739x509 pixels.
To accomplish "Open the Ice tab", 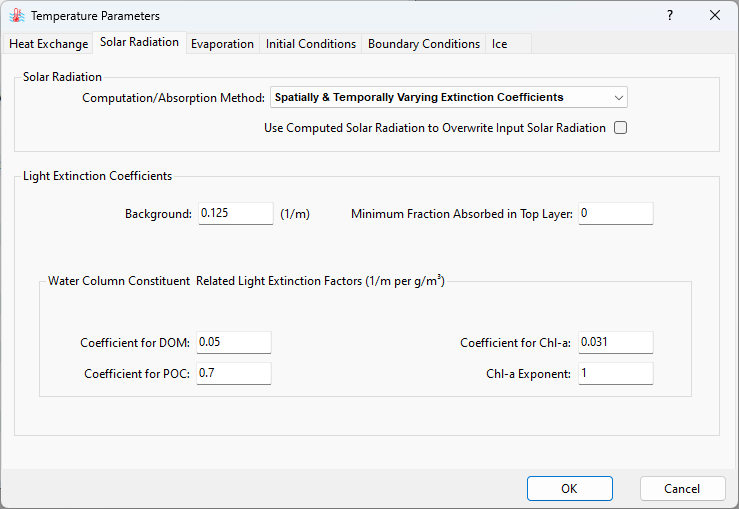I will pos(499,44).
